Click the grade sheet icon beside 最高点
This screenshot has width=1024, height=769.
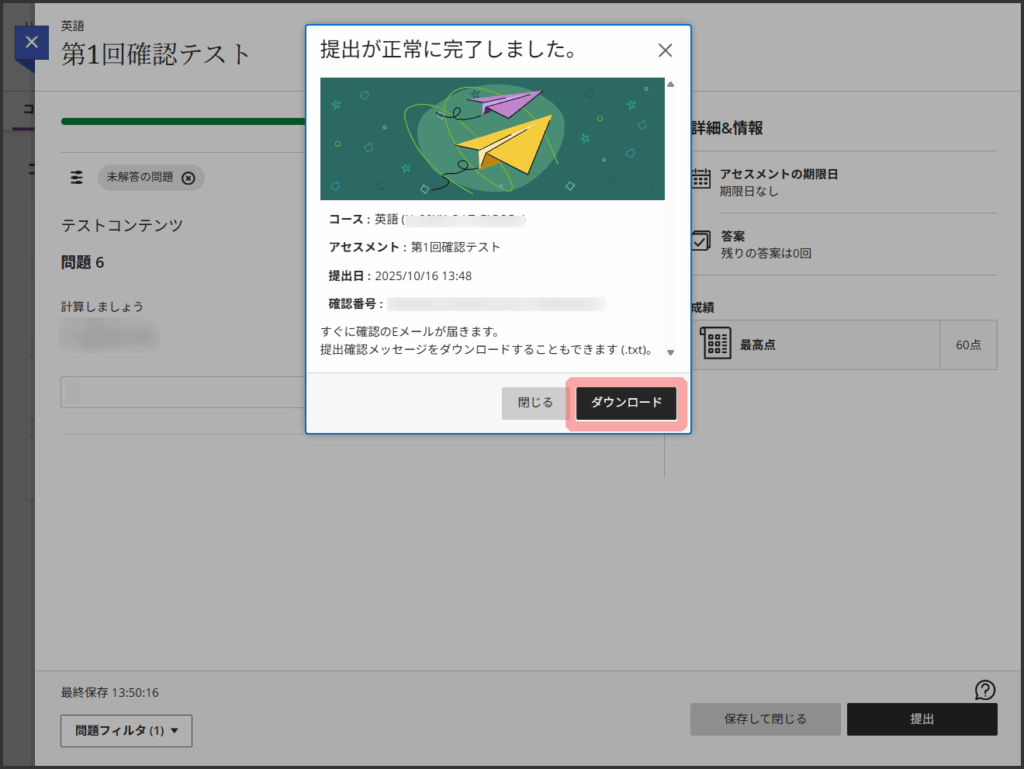tap(717, 344)
